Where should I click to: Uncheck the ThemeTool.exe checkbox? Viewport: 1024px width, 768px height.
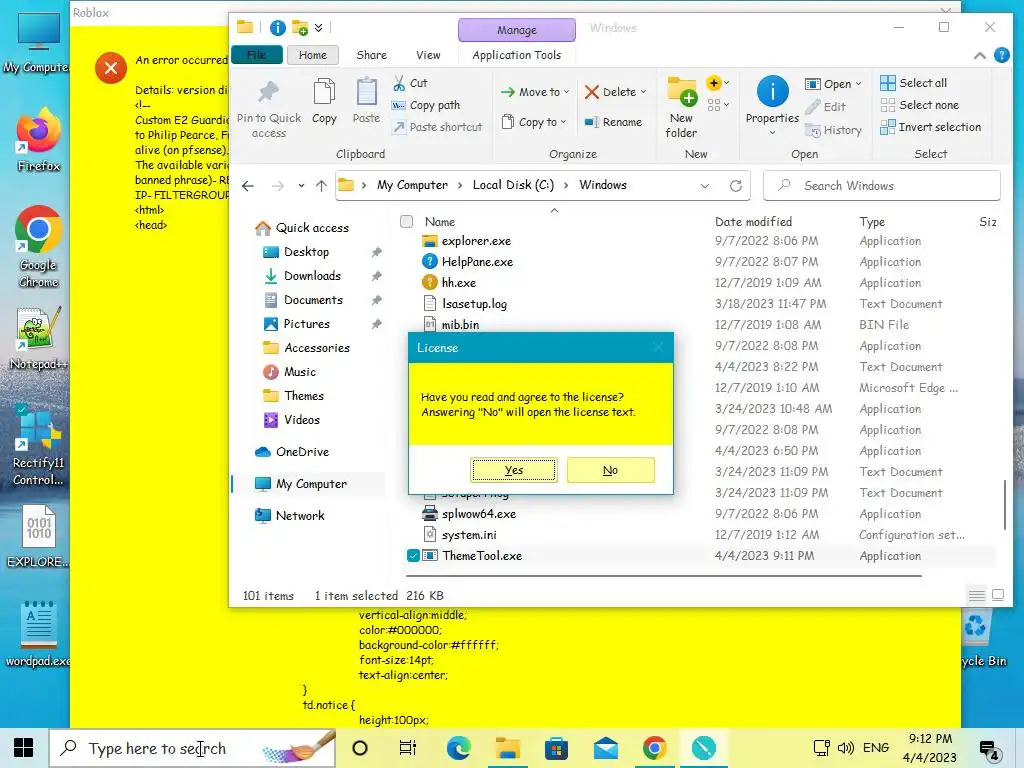[413, 556]
